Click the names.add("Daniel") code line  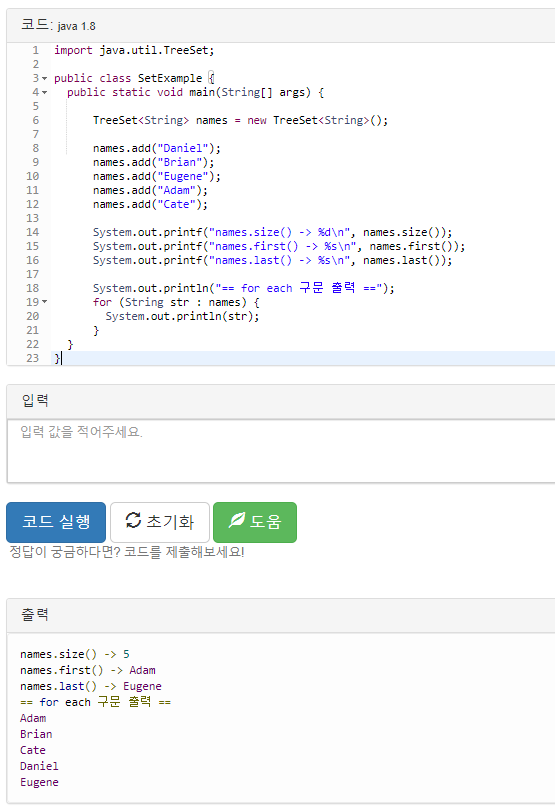(x=157, y=148)
